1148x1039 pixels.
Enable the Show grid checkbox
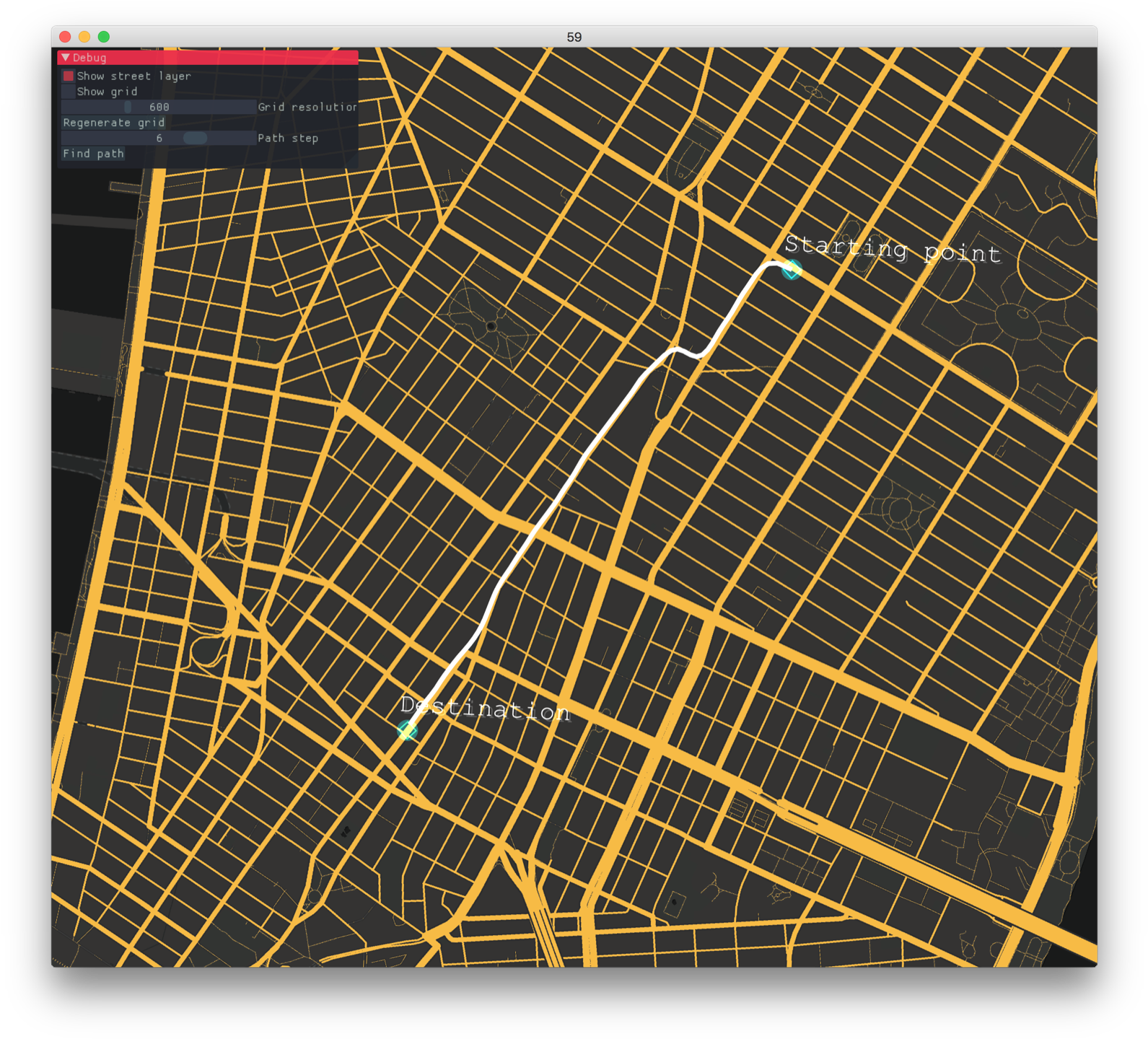69,92
